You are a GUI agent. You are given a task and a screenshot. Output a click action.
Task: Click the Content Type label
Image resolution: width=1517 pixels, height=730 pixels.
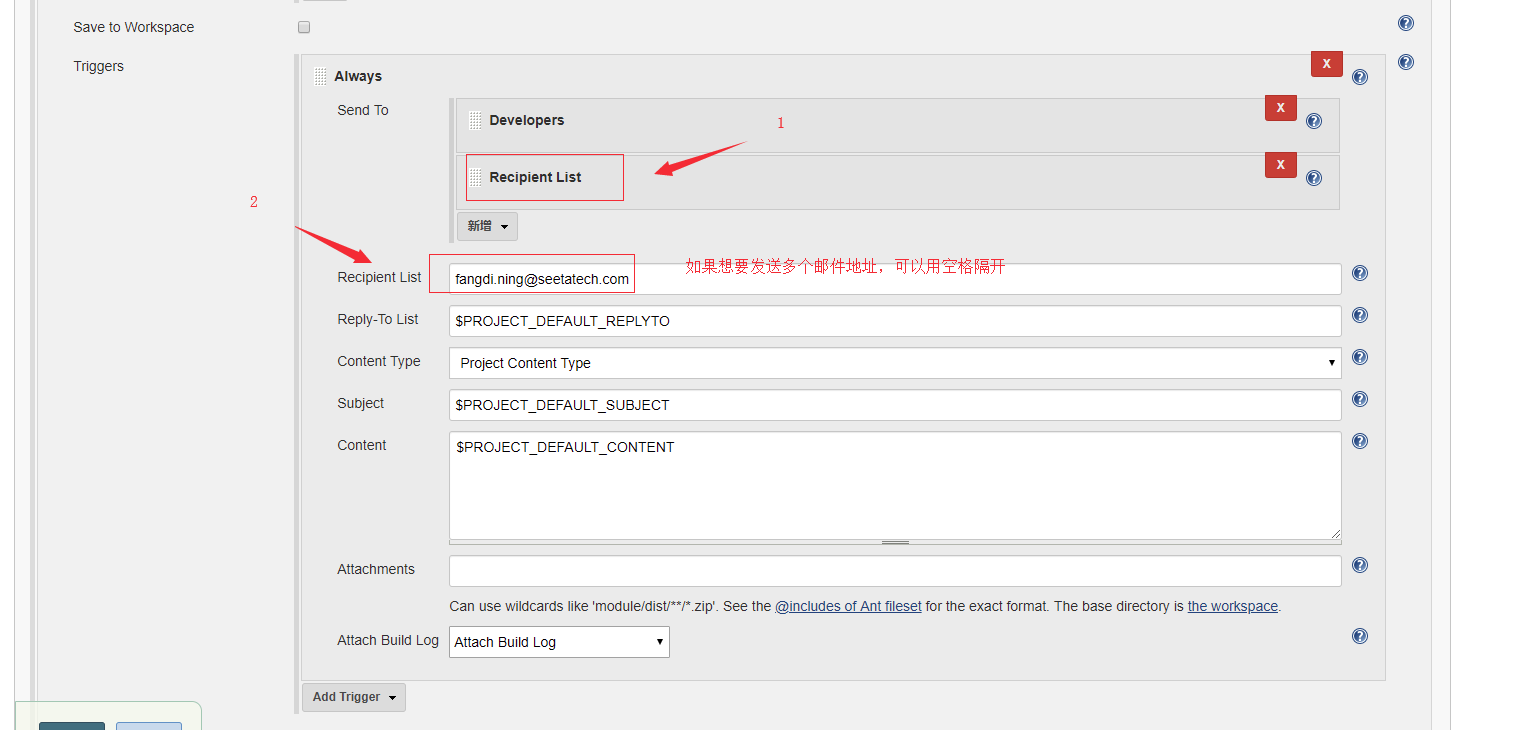pyautogui.click(x=379, y=361)
